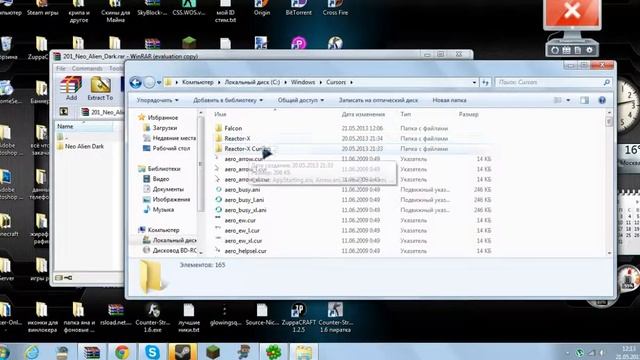Click Компьютер in the address breadcrumb

point(198,82)
